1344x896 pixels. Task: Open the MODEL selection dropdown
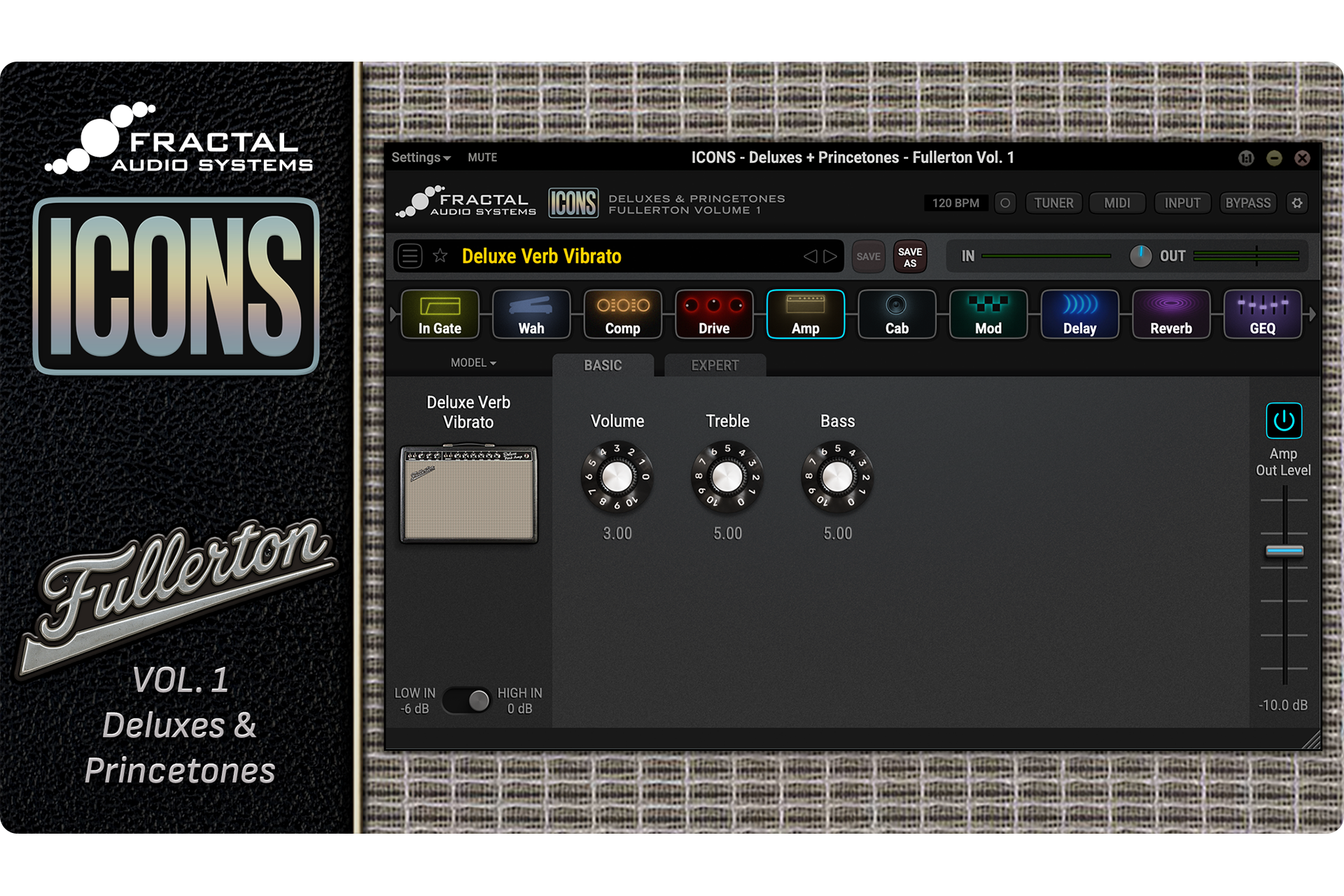473,363
